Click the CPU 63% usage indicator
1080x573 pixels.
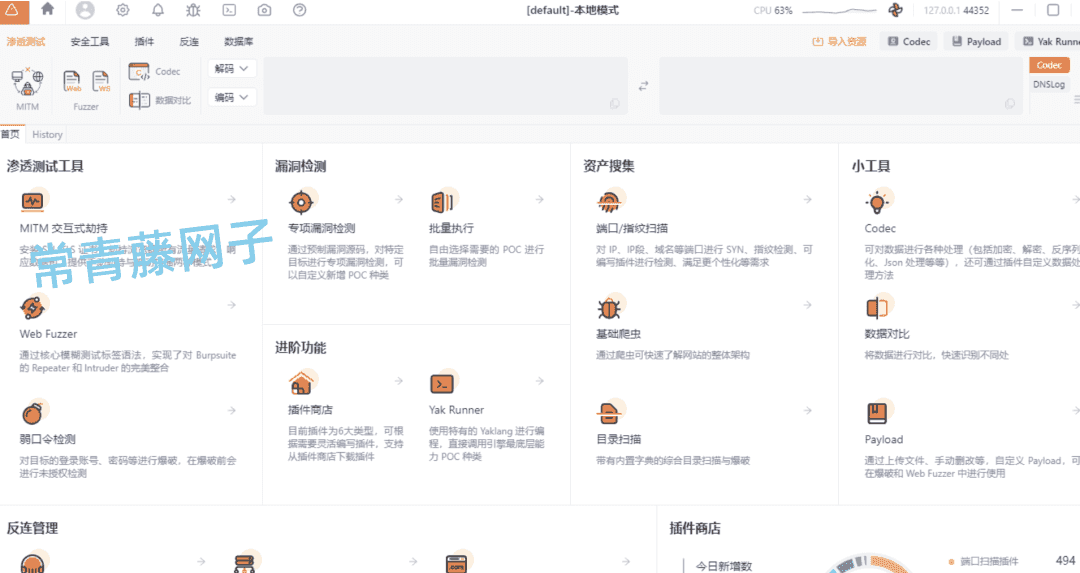(x=773, y=10)
